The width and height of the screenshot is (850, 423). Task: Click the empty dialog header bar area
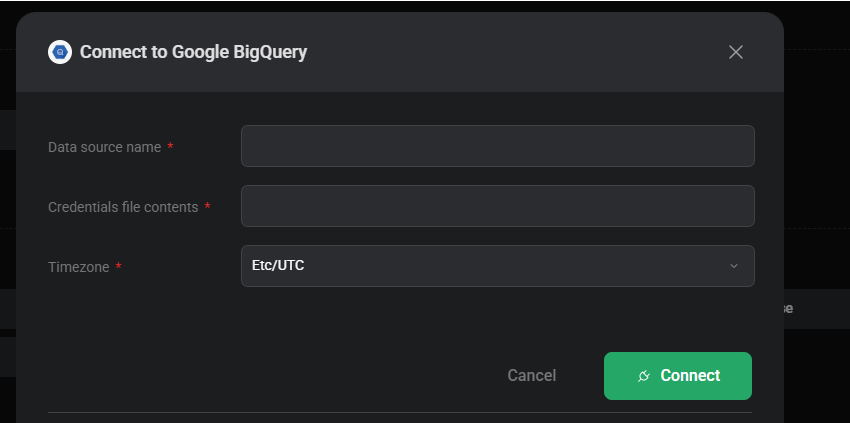515,52
